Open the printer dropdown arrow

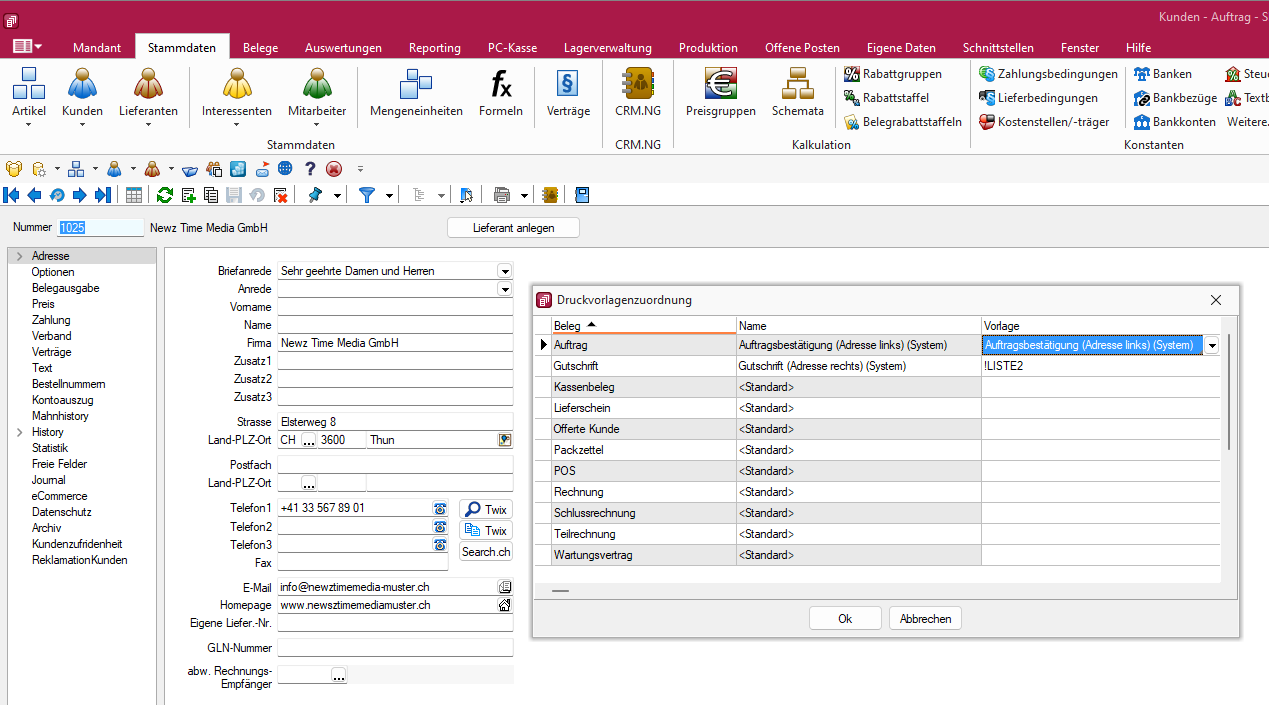coord(524,195)
